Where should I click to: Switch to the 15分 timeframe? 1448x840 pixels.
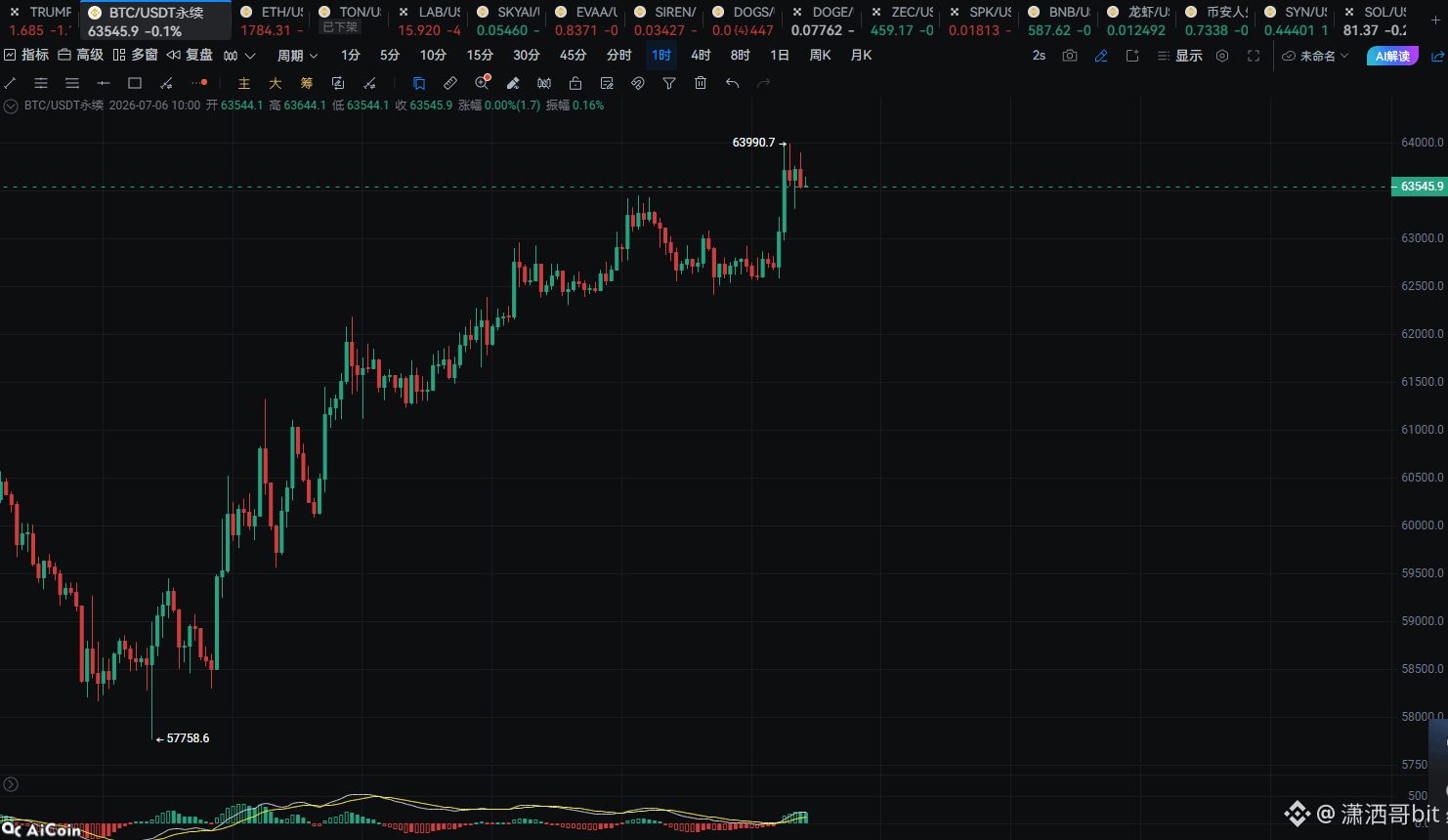[480, 56]
